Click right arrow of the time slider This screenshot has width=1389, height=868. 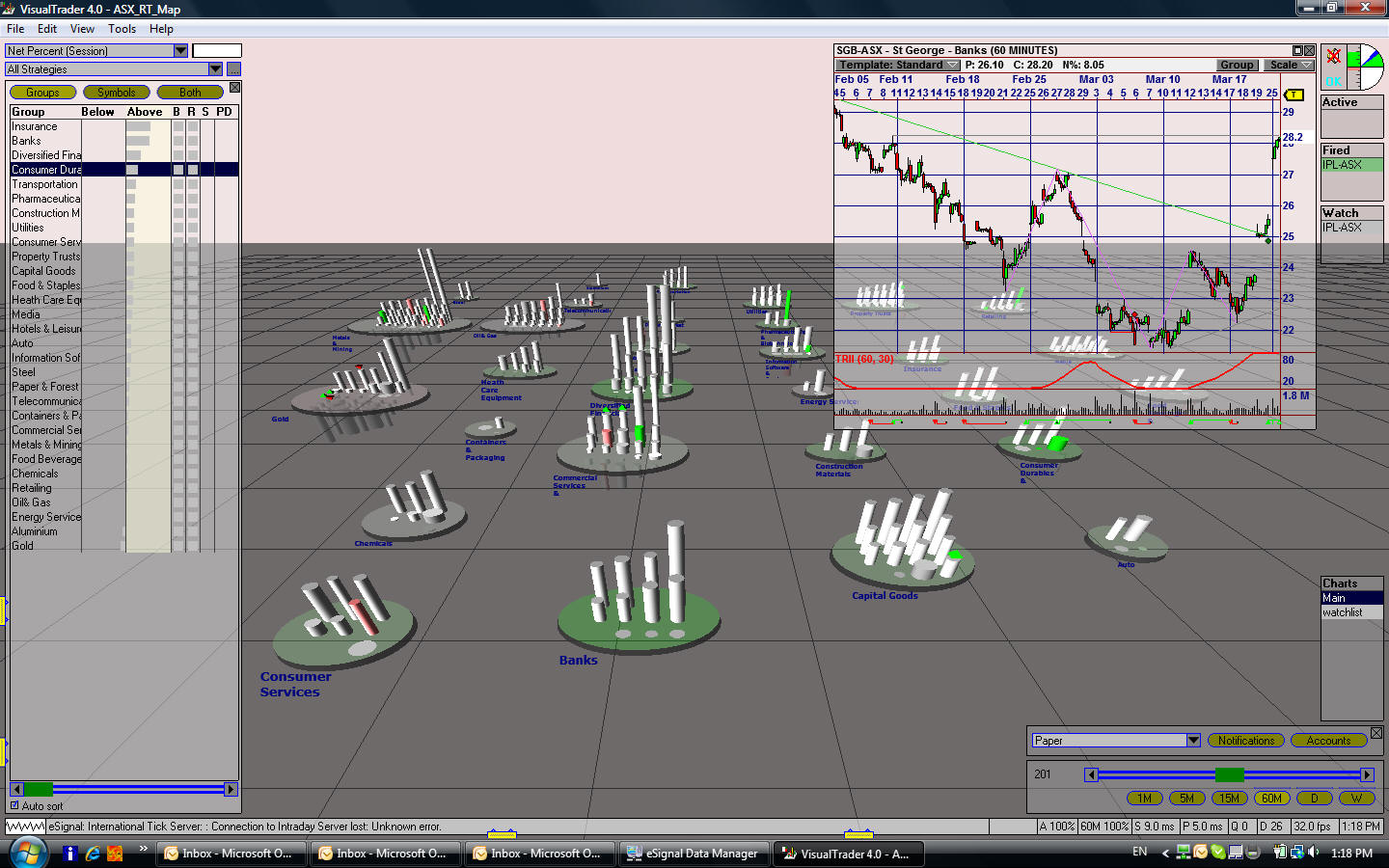coord(1367,774)
